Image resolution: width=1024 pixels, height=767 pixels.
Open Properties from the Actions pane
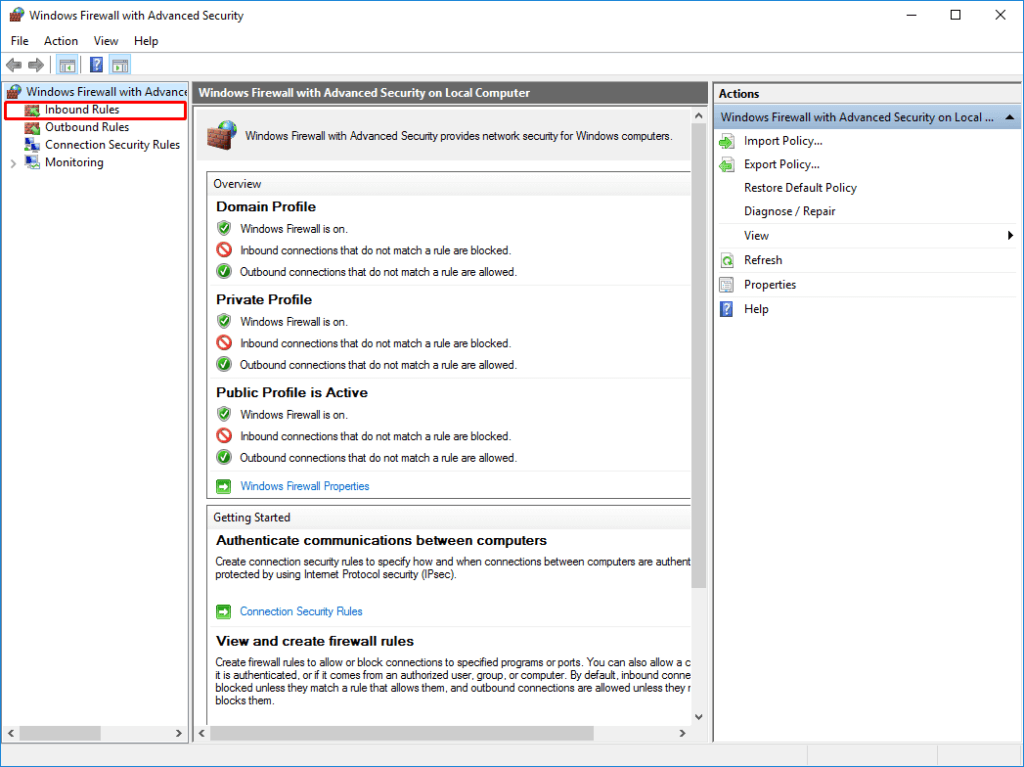pos(770,284)
